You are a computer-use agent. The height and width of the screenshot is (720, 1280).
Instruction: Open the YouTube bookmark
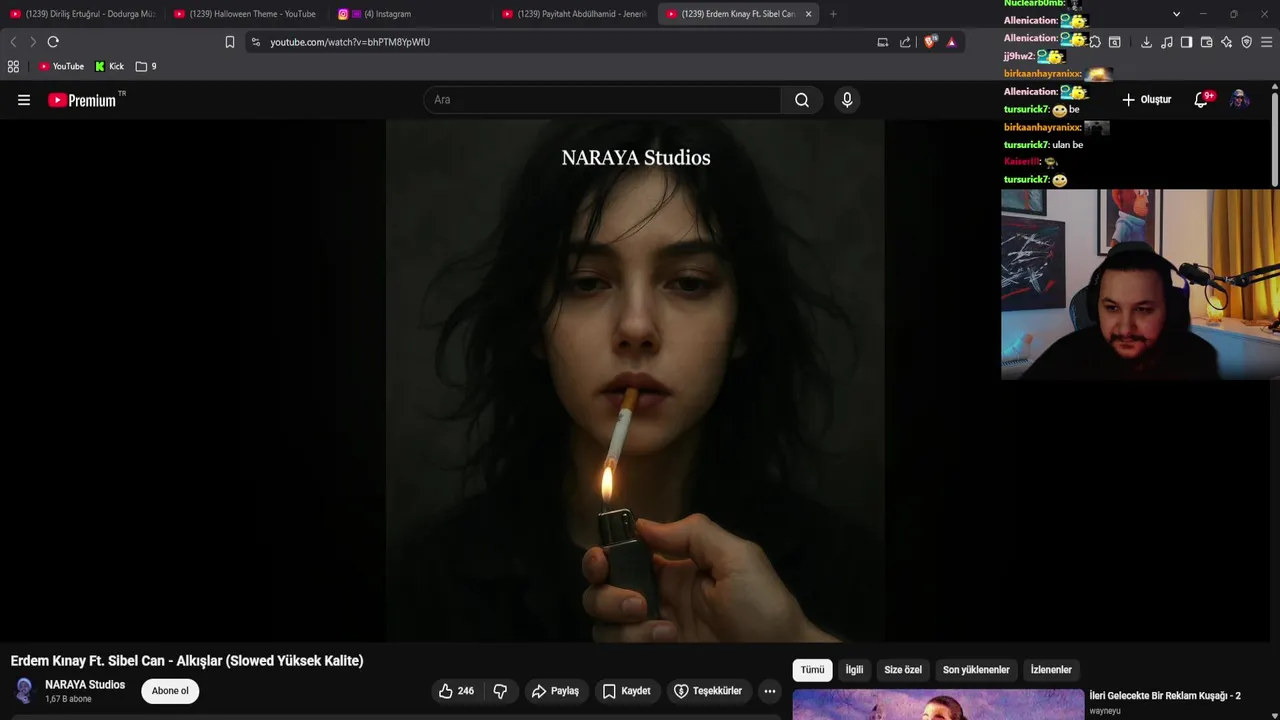click(61, 67)
